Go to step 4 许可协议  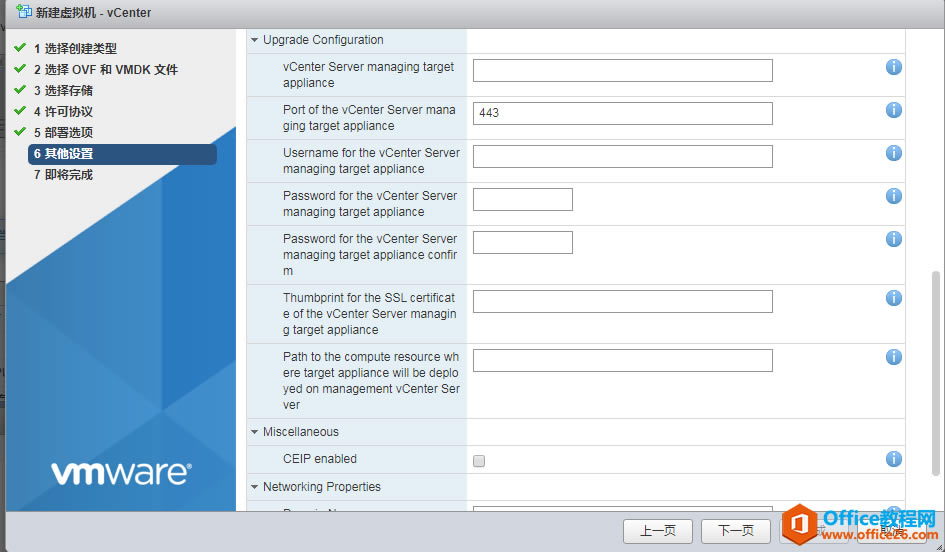(x=63, y=111)
